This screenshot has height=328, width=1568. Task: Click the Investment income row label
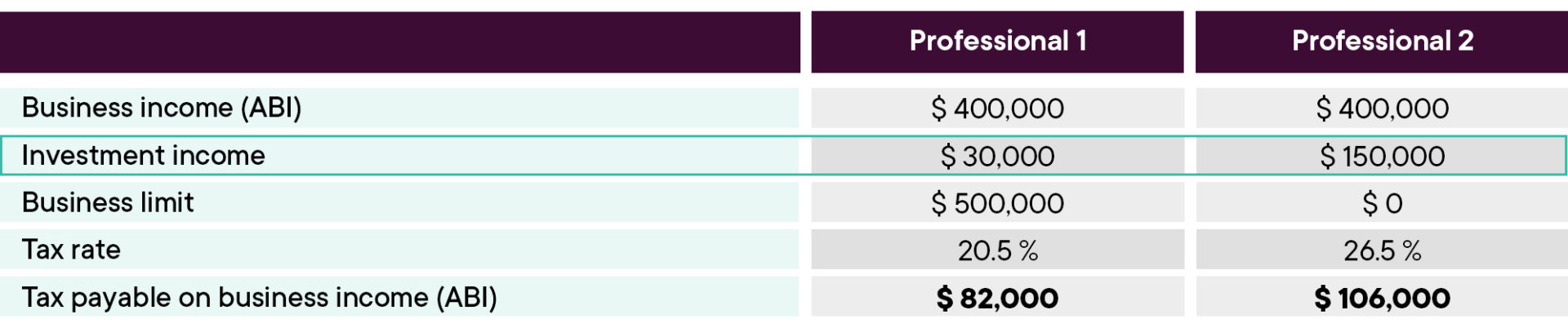tap(144, 155)
